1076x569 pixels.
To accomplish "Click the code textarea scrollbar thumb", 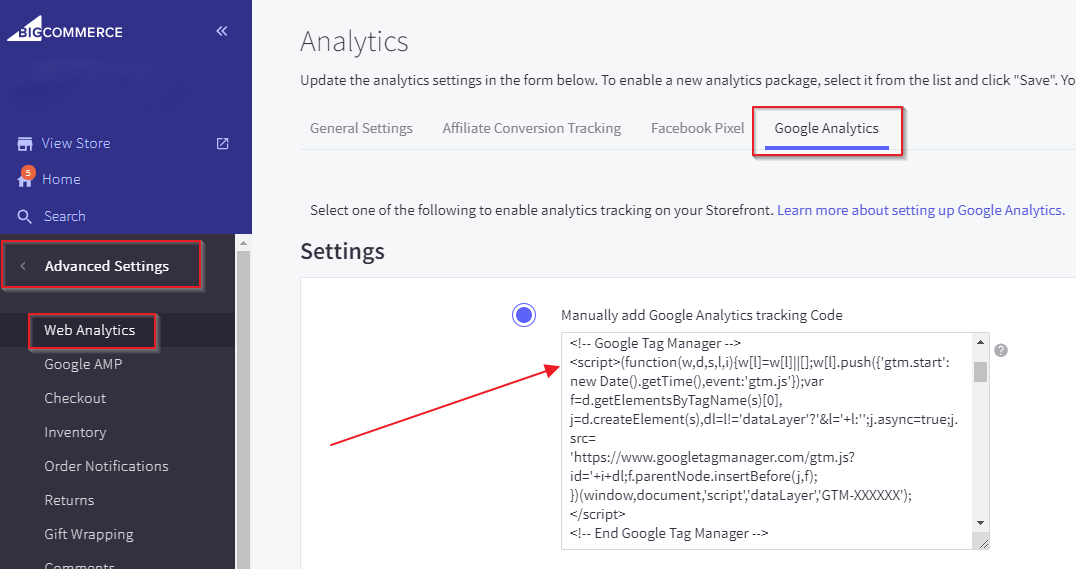I will 980,371.
